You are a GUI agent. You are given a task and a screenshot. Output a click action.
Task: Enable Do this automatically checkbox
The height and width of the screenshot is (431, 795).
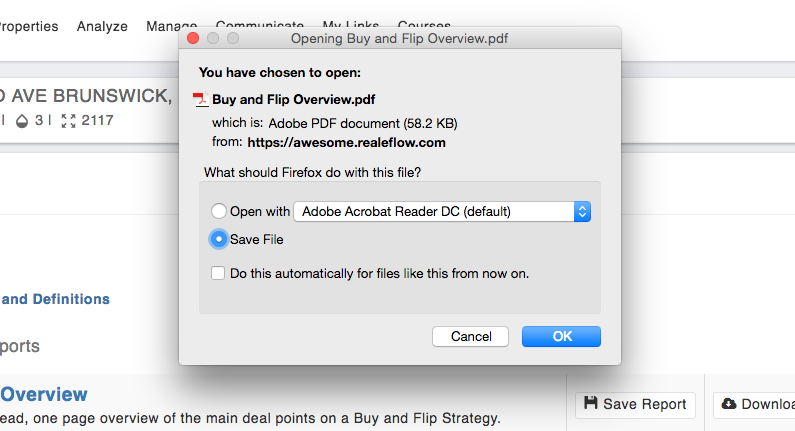[x=218, y=273]
